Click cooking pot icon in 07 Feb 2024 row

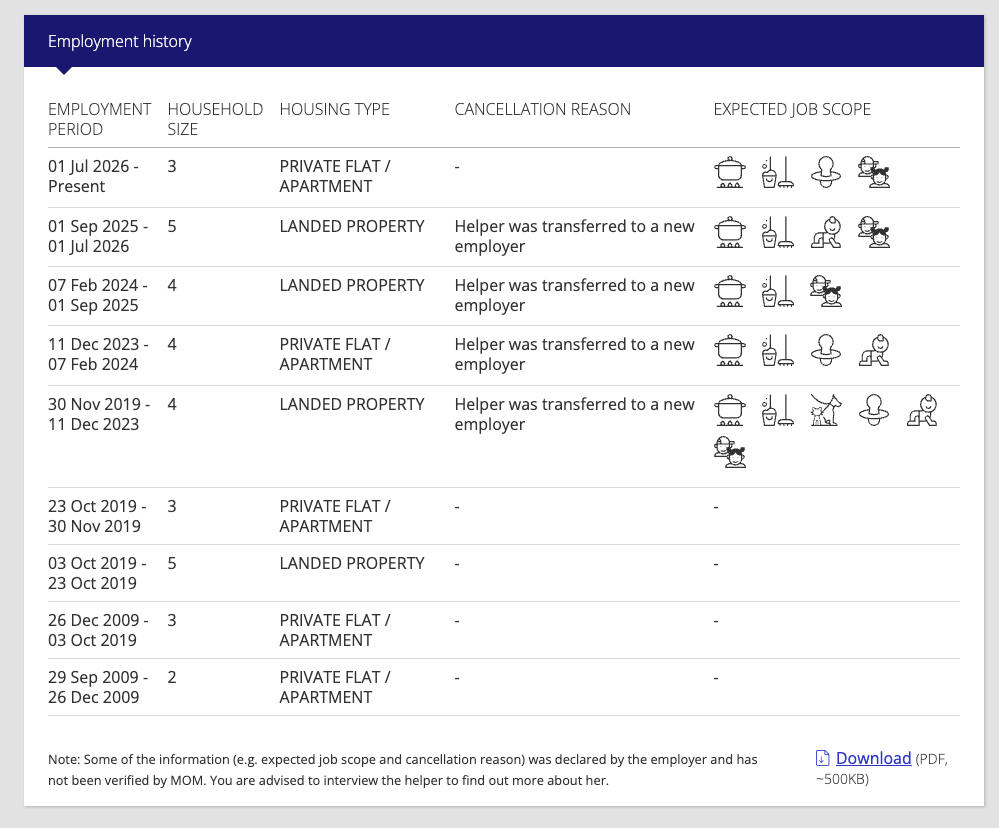tap(729, 291)
